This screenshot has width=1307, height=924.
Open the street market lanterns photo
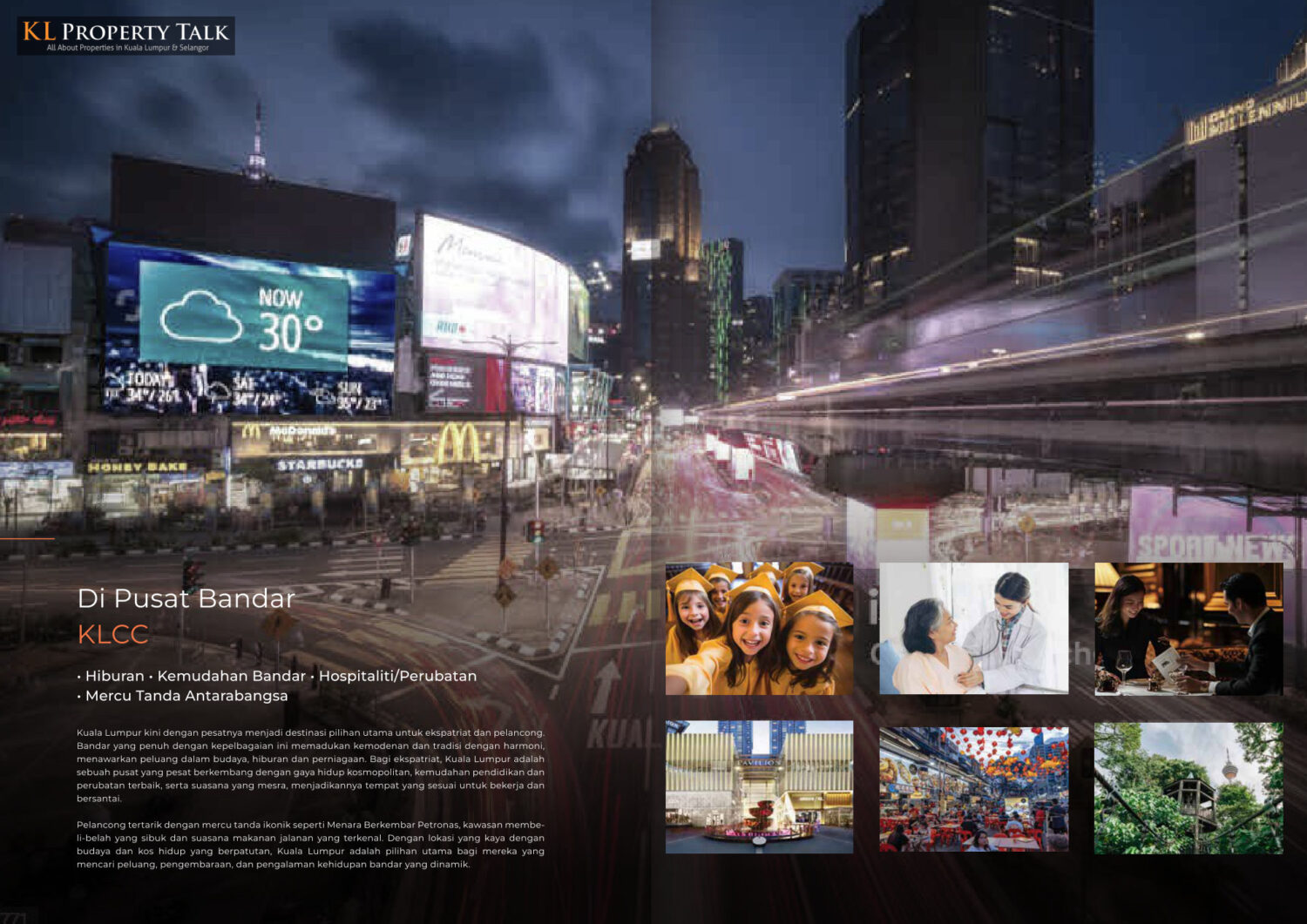(x=973, y=788)
